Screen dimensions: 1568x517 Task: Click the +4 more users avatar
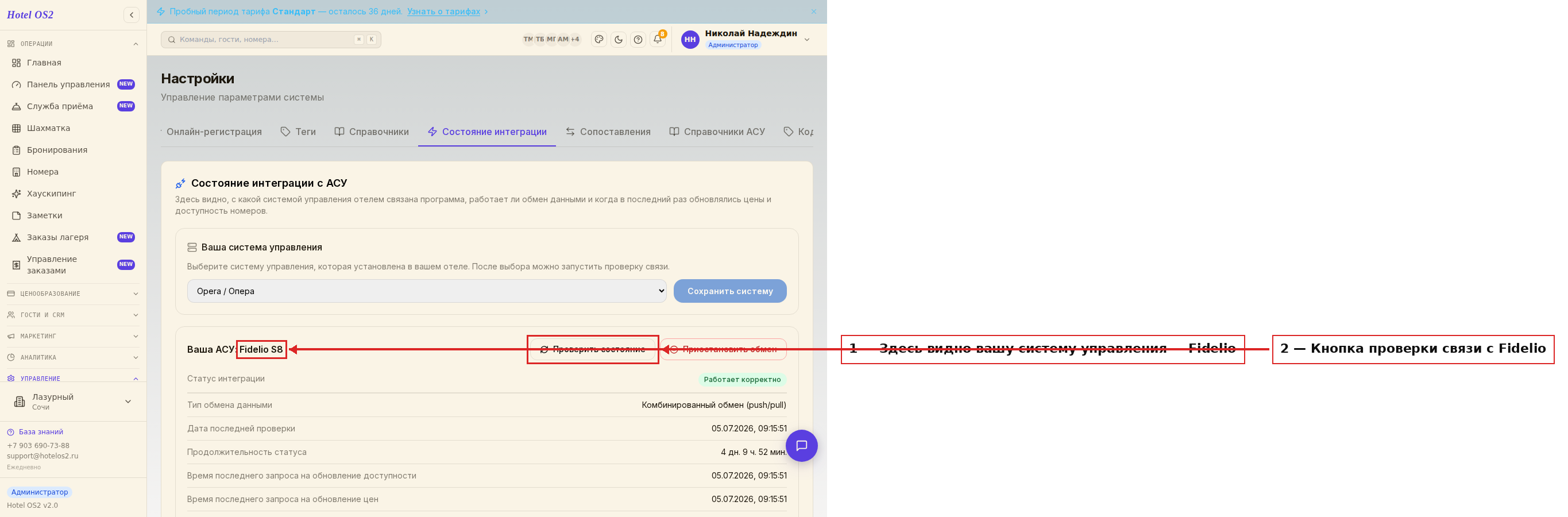pyautogui.click(x=574, y=40)
